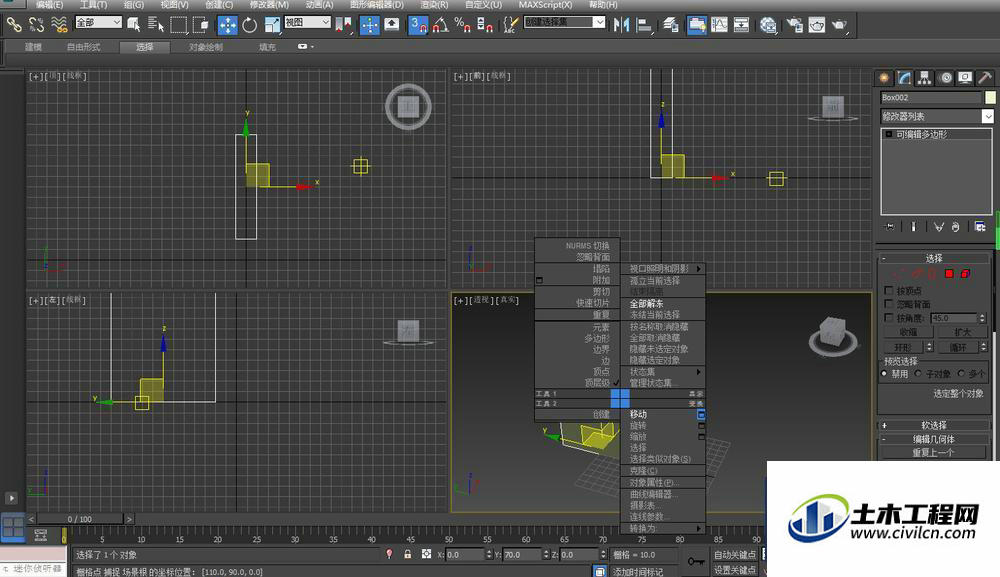Image resolution: width=1000 pixels, height=577 pixels.
Task: Click the Box002 object color swatch
Action: (990, 98)
